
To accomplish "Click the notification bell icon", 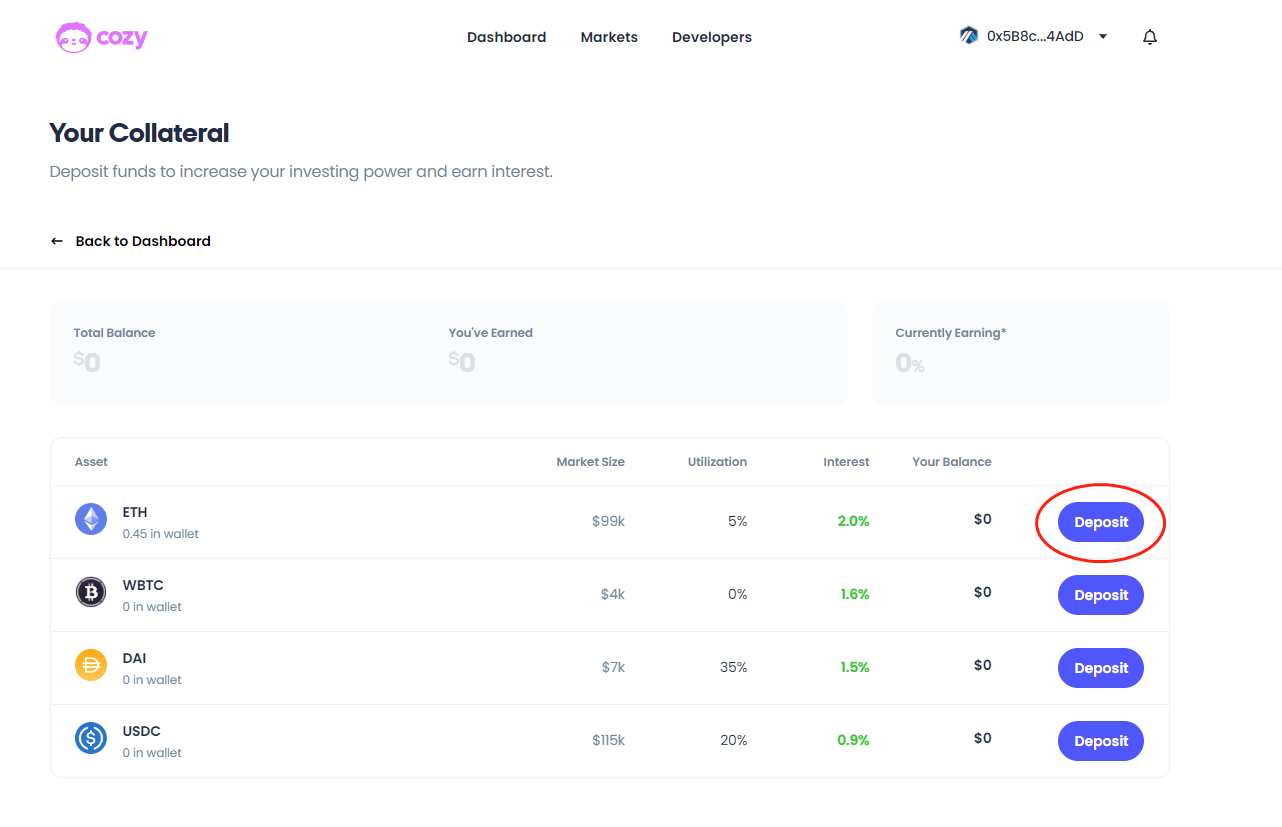I will coord(1150,37).
